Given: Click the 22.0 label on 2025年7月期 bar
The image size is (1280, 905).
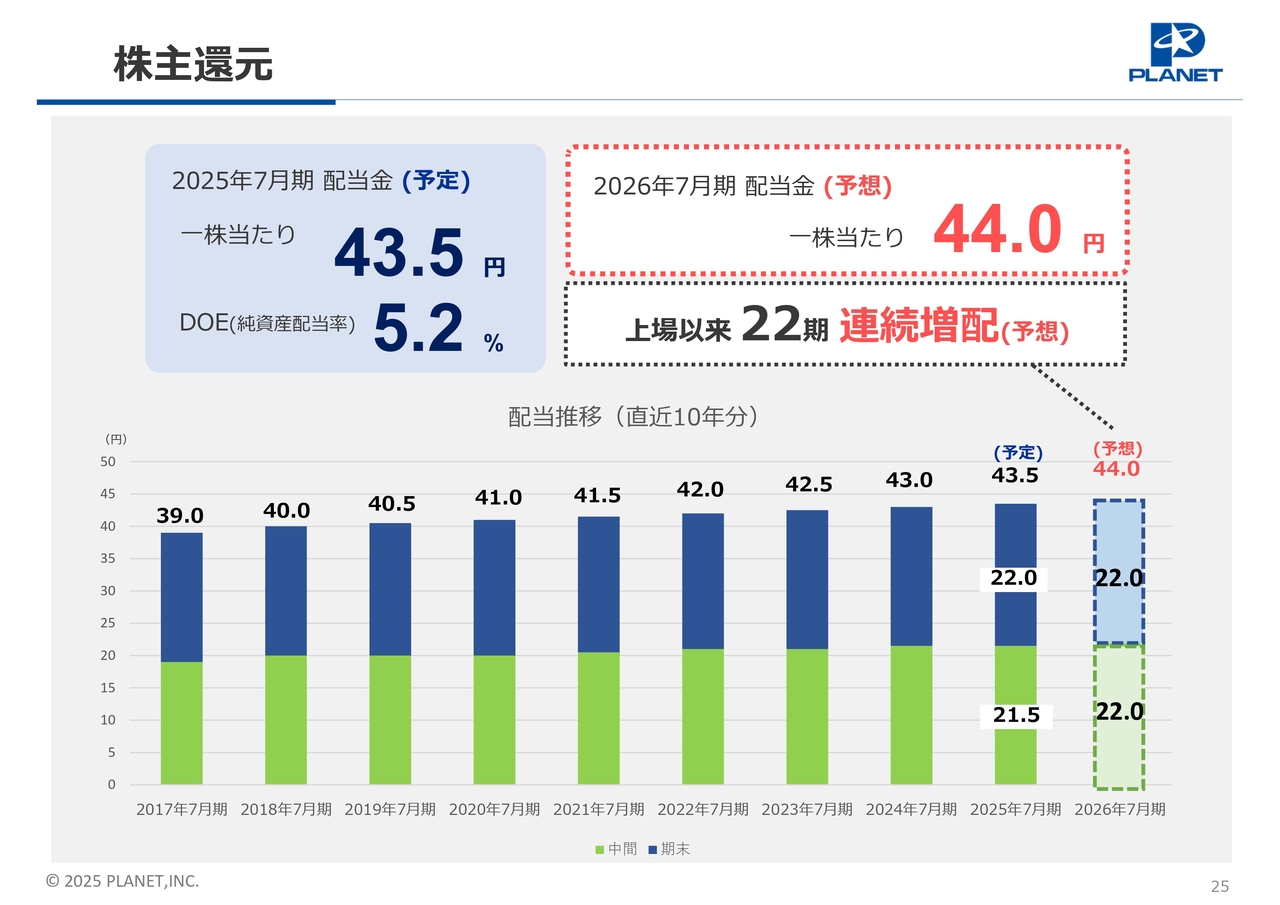Looking at the screenshot, I should 1012,579.
